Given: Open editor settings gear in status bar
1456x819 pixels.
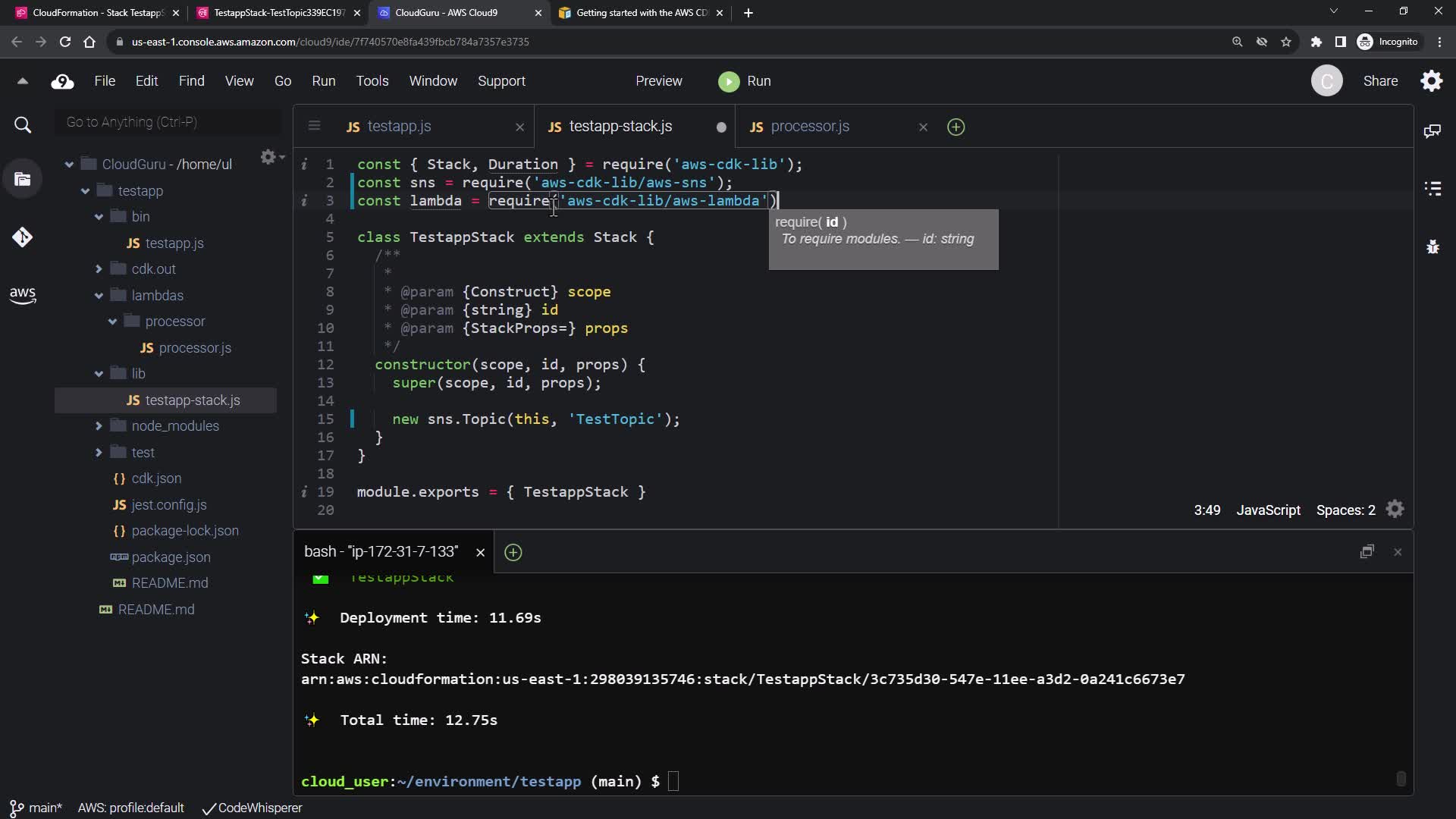Looking at the screenshot, I should tap(1395, 510).
